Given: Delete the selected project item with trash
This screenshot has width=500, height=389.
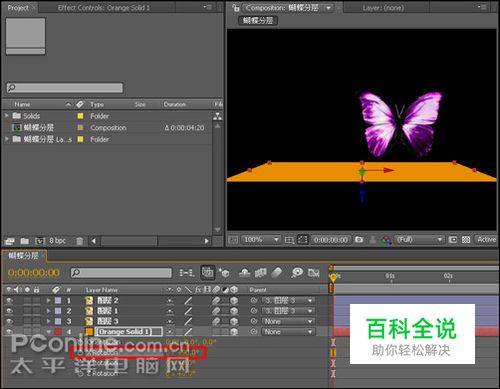Looking at the screenshot, I should point(79,241).
